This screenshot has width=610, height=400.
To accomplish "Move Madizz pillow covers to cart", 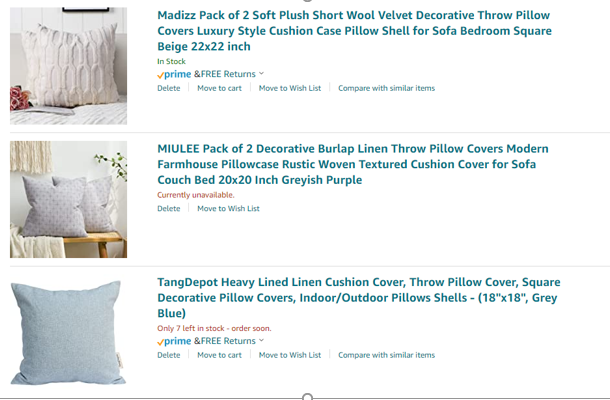I will (219, 88).
